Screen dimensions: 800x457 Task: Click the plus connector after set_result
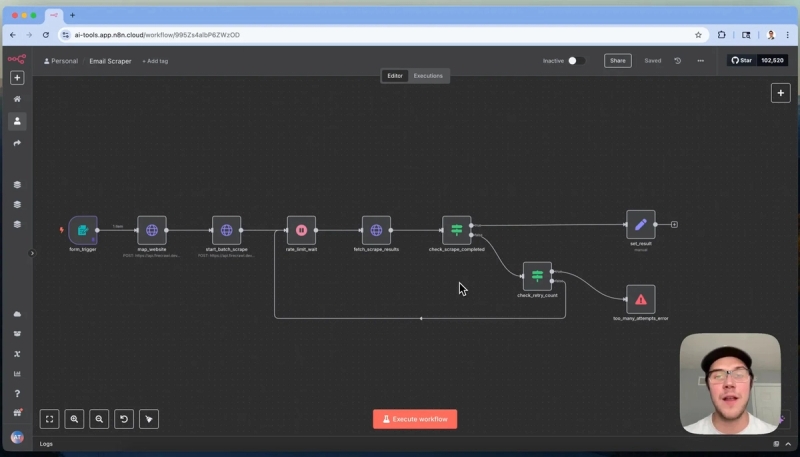click(674, 224)
